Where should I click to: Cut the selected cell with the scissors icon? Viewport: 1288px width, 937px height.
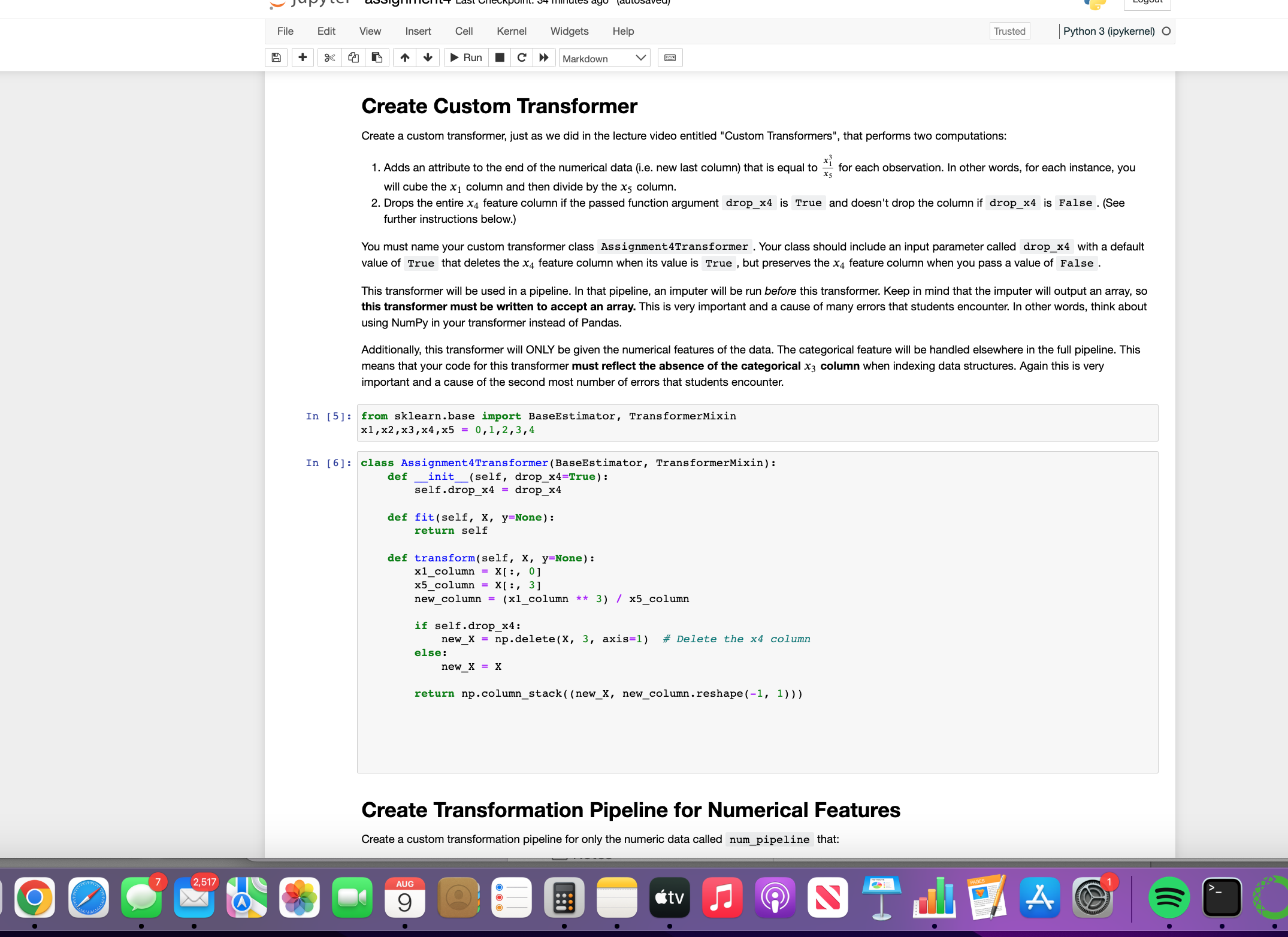pos(329,58)
